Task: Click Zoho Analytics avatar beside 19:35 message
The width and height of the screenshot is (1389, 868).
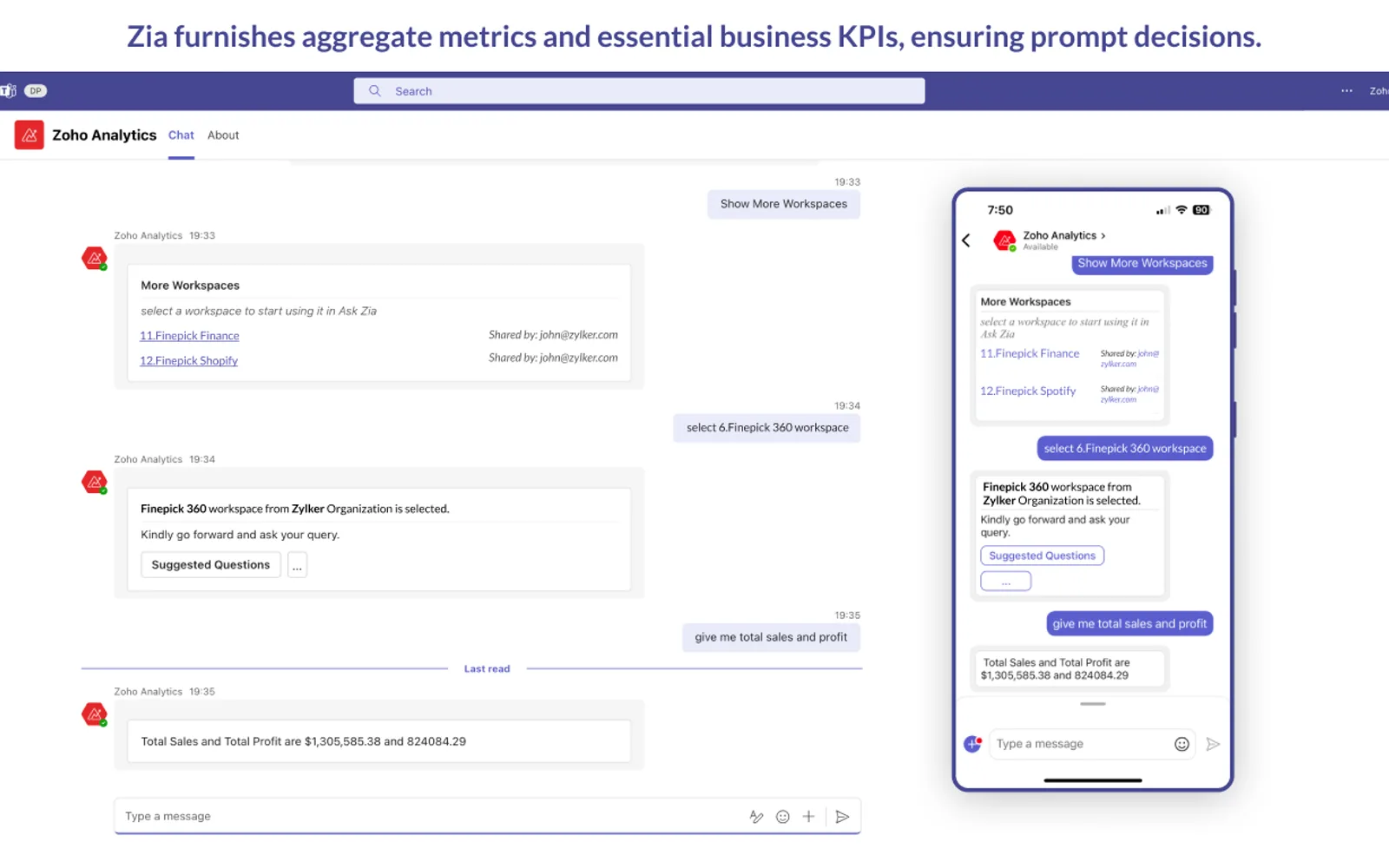Action: coord(95,714)
